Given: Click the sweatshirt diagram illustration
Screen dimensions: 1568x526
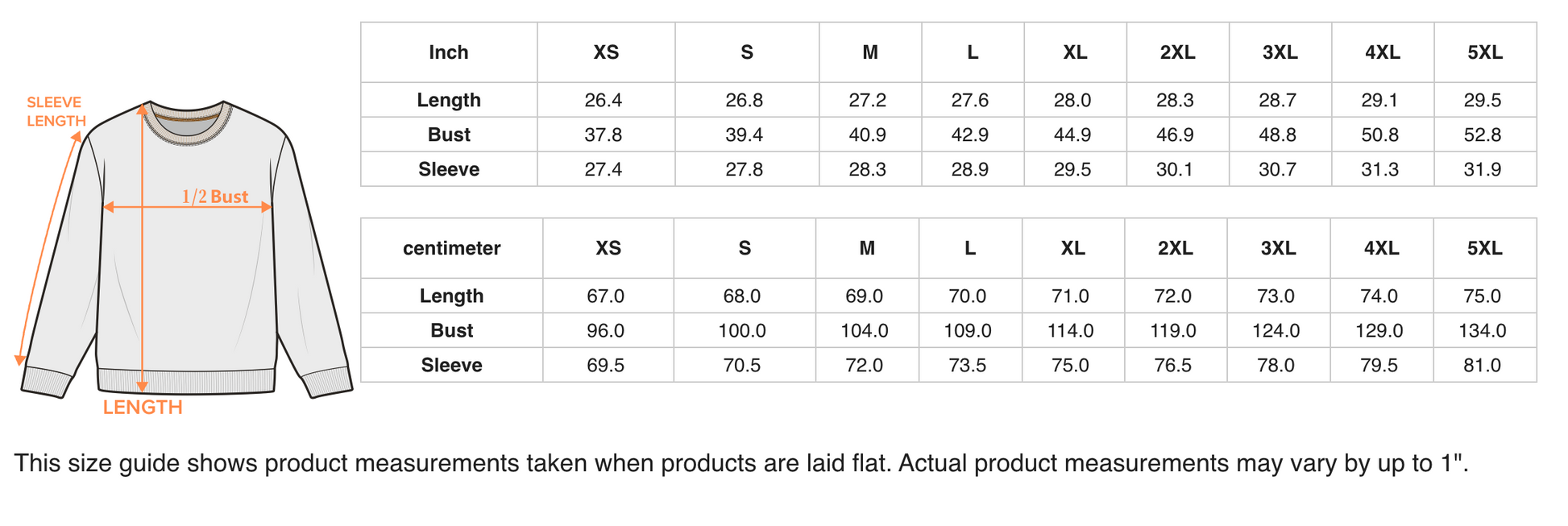Looking at the screenshot, I should pos(185,250).
